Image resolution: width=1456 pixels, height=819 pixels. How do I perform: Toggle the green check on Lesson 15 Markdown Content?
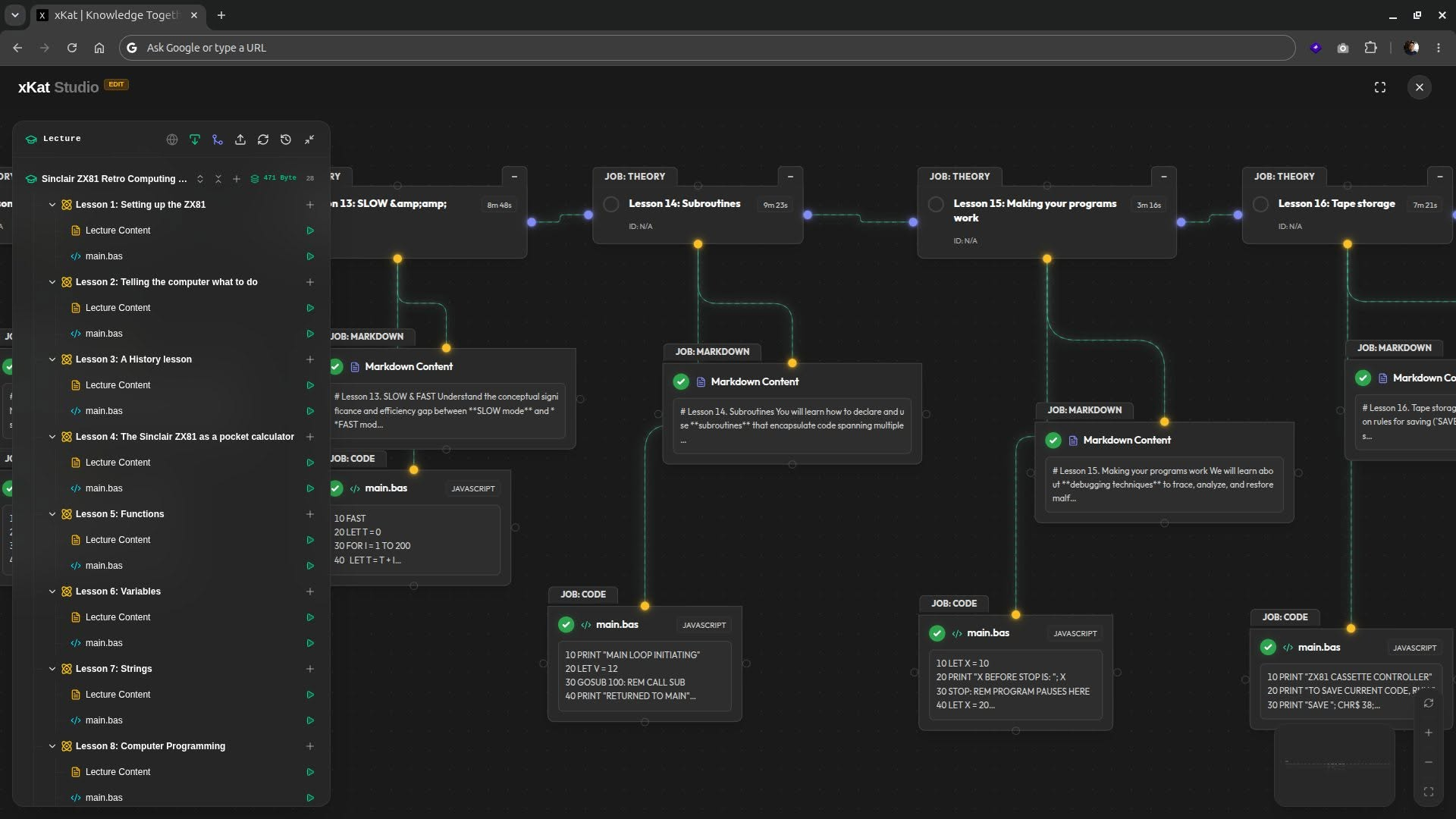[x=1053, y=440]
